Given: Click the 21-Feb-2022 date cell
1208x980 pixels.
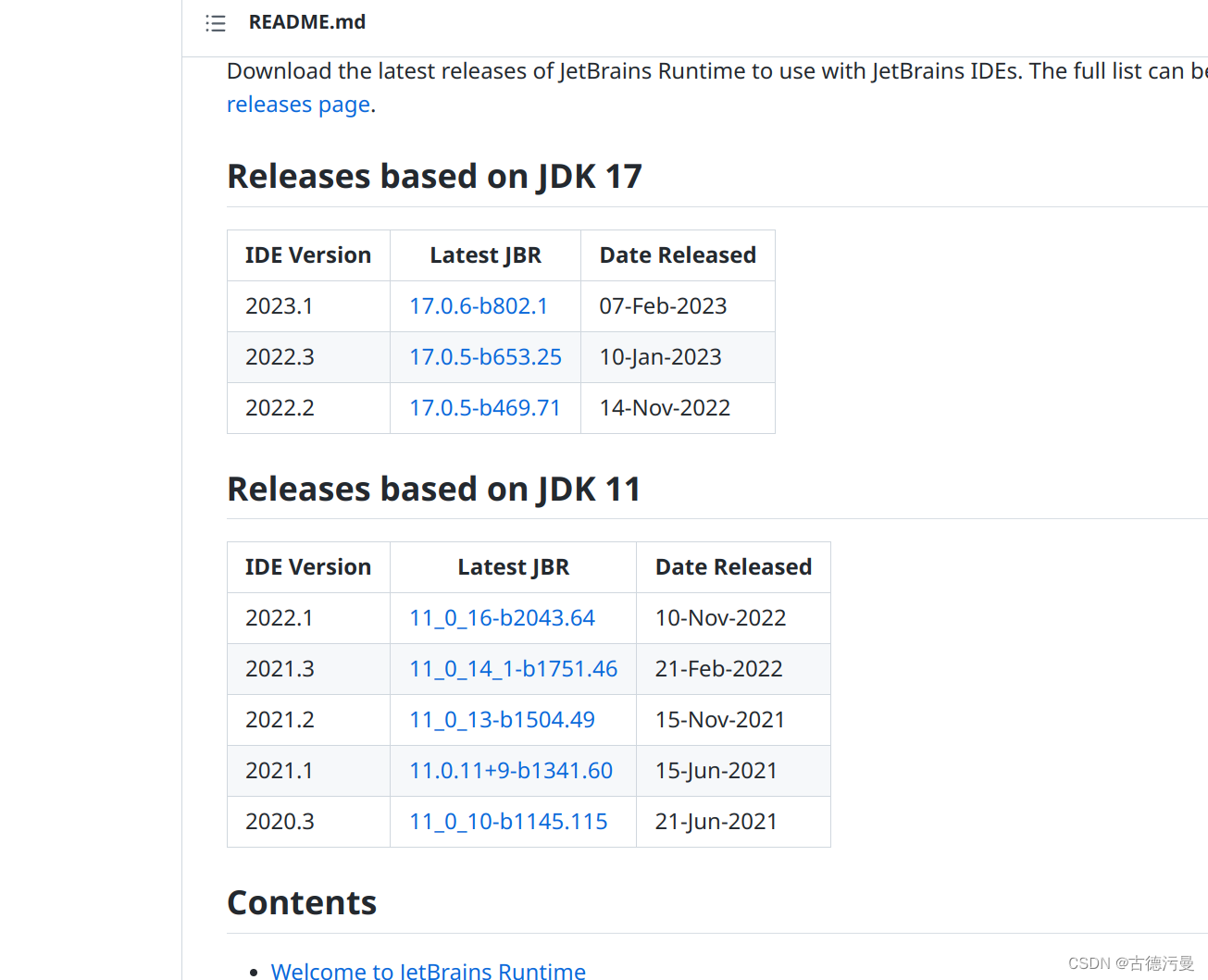Looking at the screenshot, I should tap(733, 669).
